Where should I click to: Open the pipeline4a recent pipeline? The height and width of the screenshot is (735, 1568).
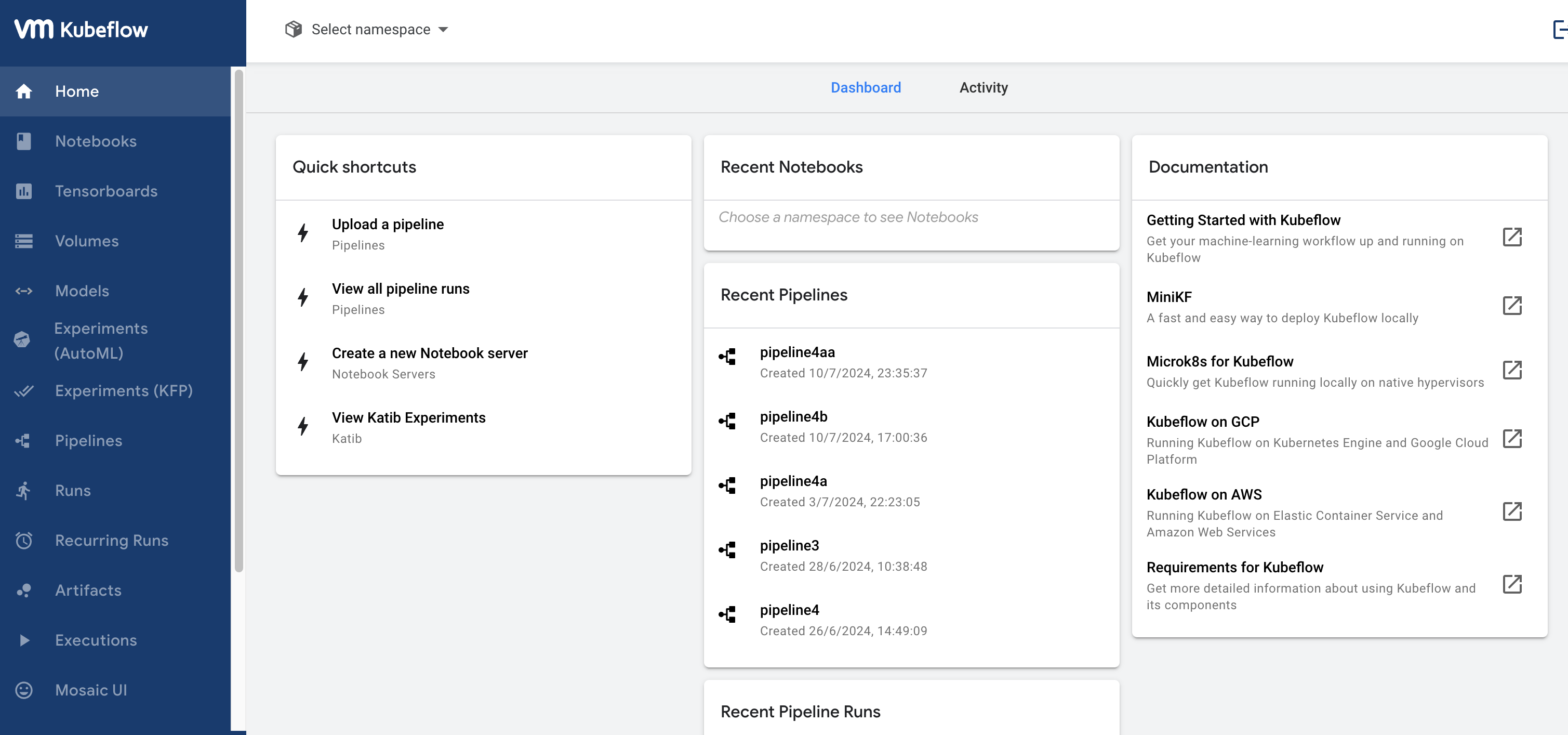click(x=911, y=491)
